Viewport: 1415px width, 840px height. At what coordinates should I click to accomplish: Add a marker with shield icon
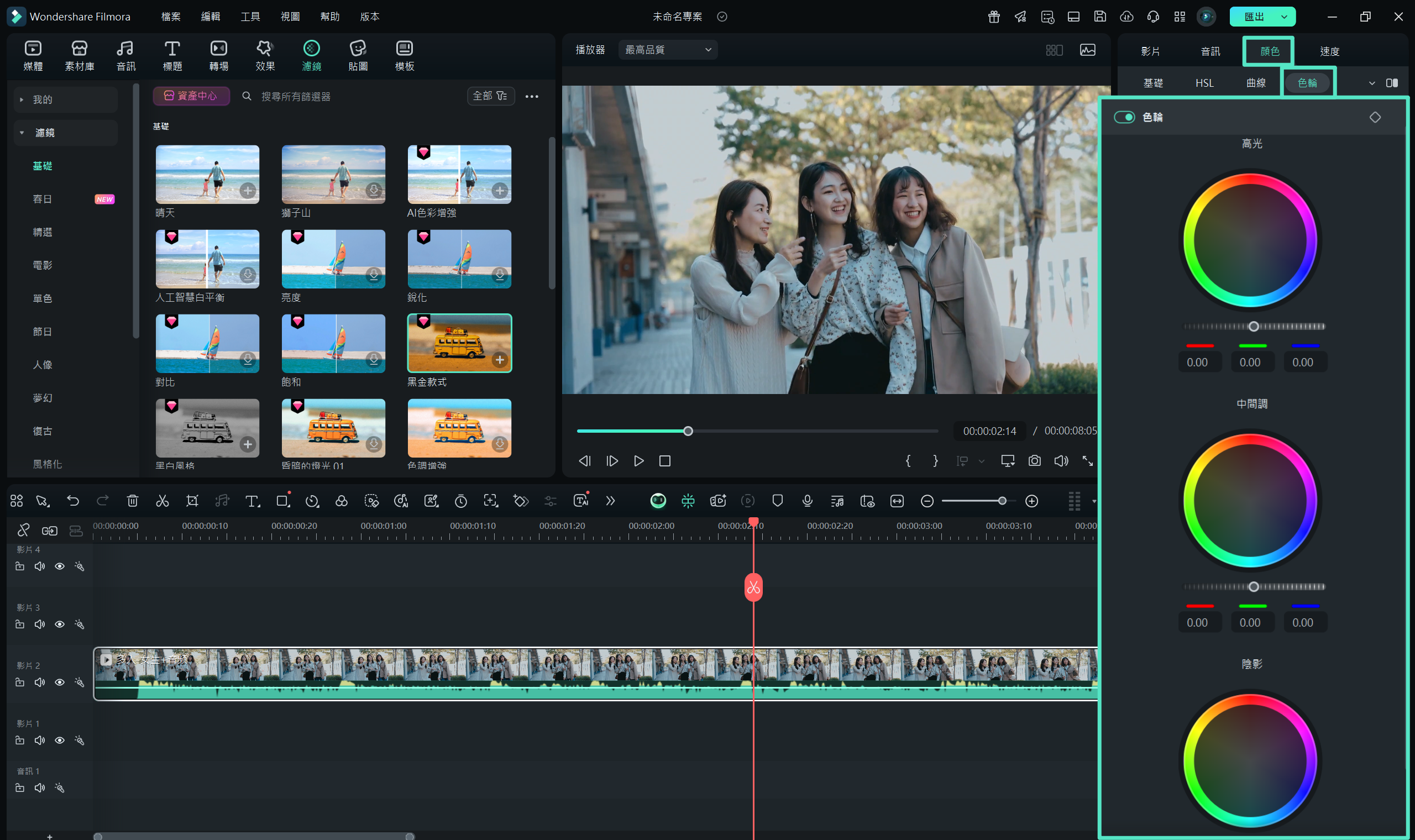(x=778, y=501)
